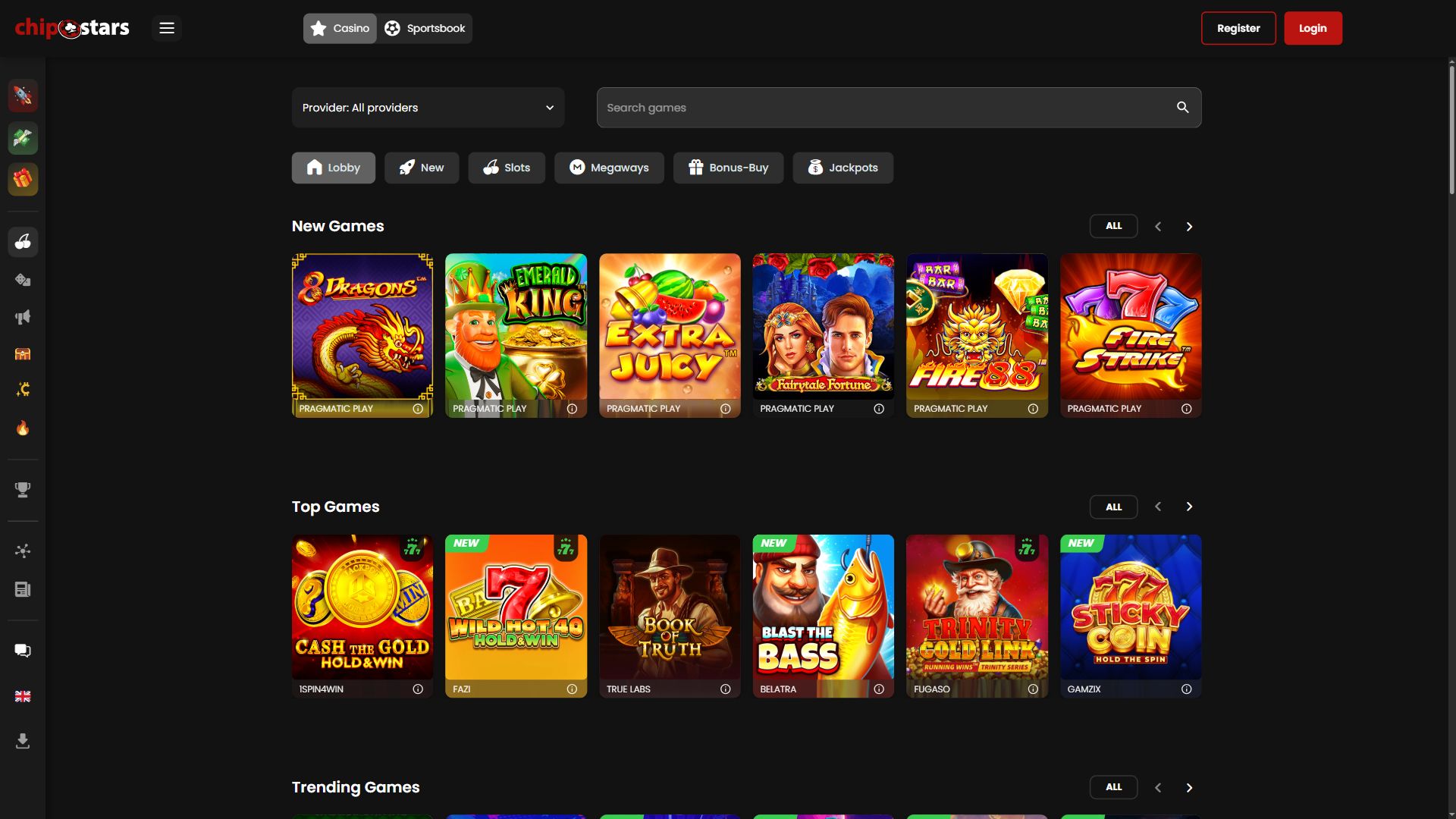
Task: Click the Login button
Action: (1313, 28)
